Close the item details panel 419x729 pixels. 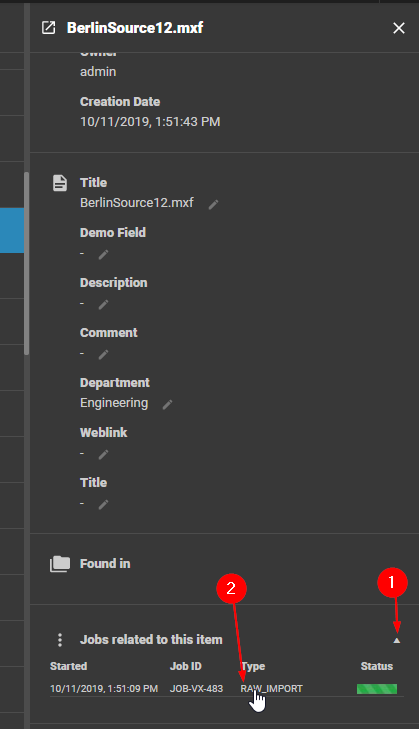click(399, 28)
